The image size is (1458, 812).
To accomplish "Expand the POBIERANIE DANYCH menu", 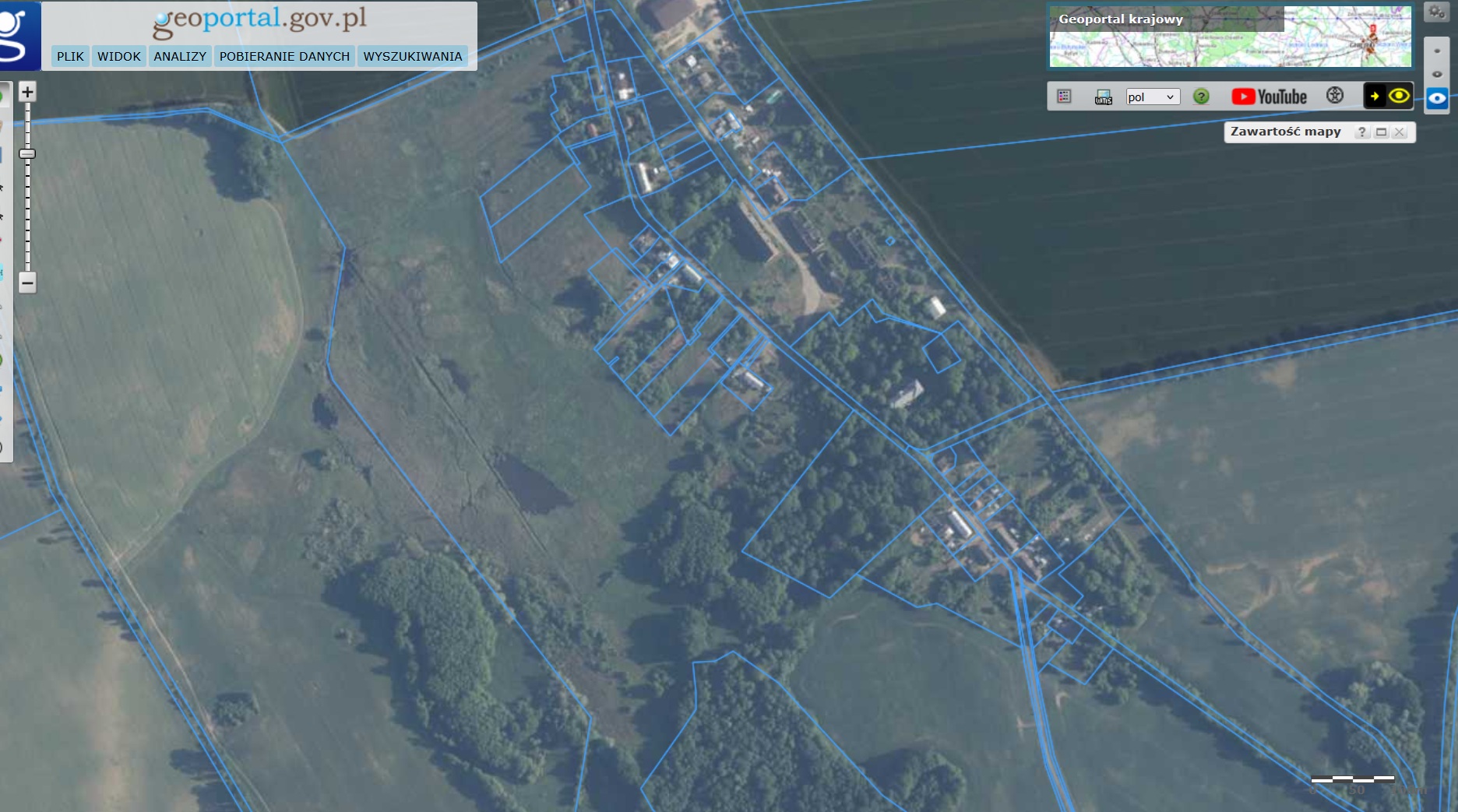I will click(x=284, y=56).
